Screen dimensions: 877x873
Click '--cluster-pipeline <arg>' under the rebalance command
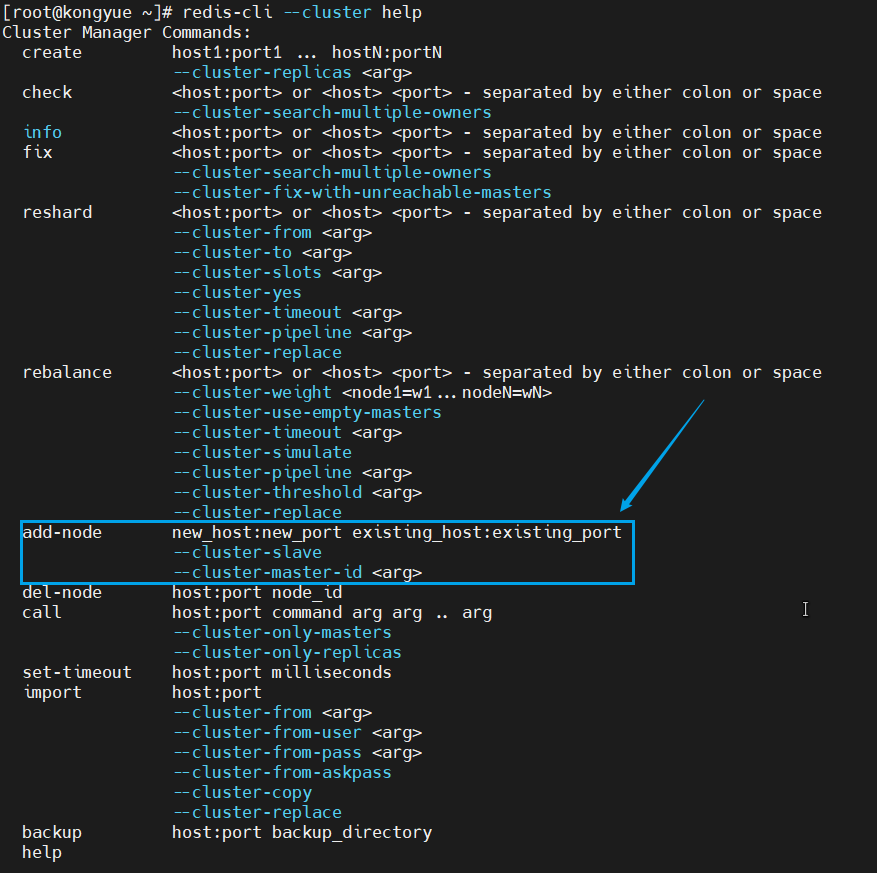pyautogui.click(x=292, y=473)
